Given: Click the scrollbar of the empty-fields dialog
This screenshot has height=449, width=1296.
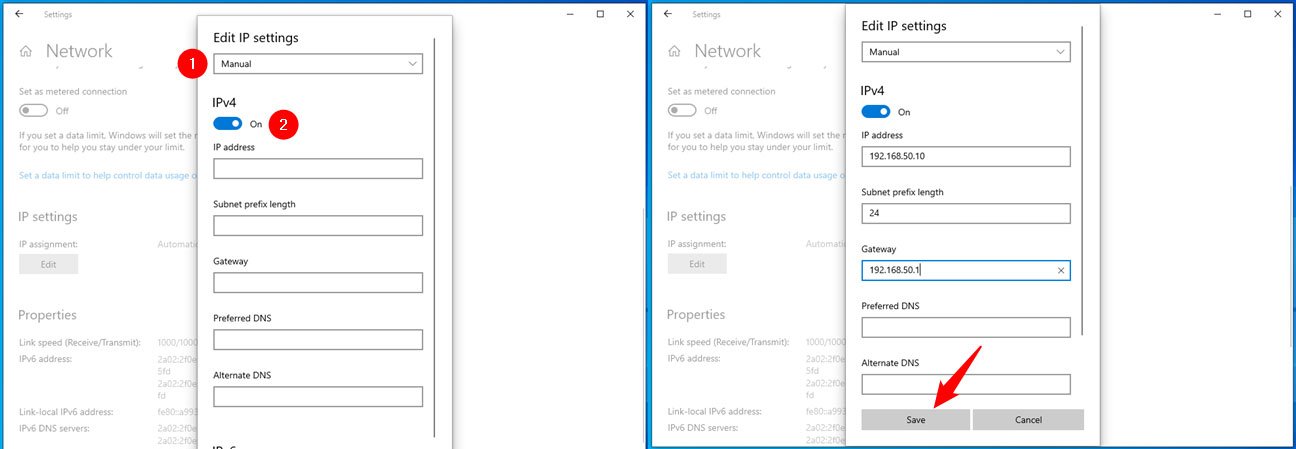Looking at the screenshot, I should 435,237.
